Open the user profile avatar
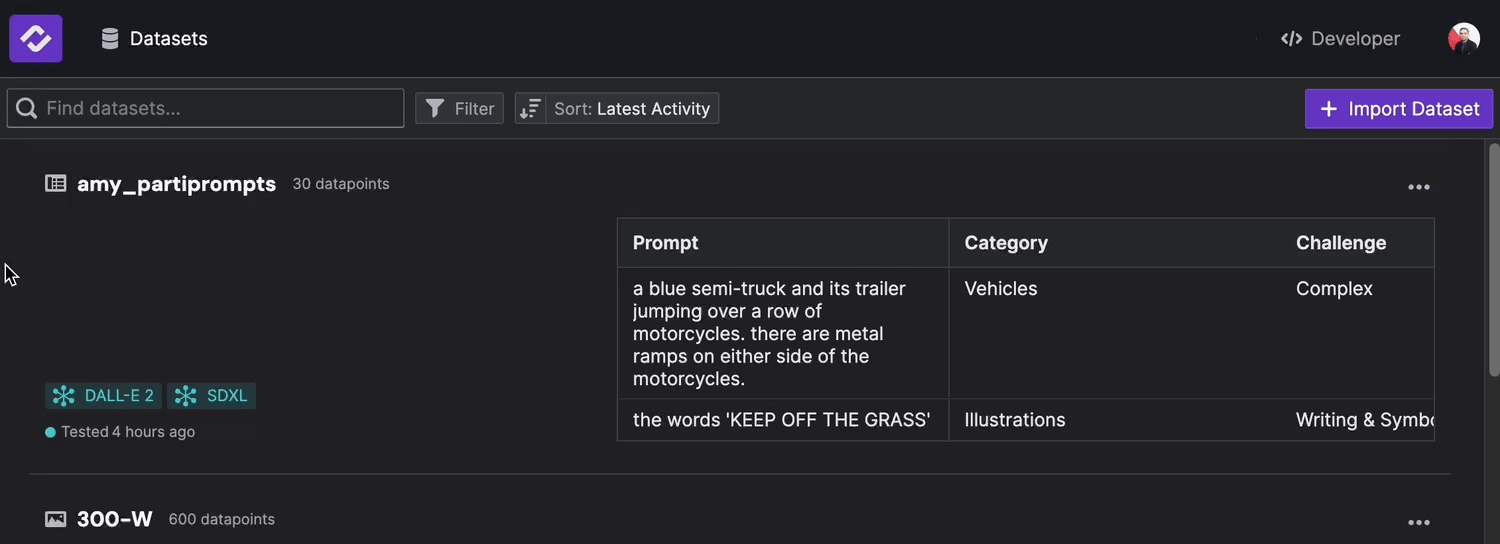 (x=1463, y=39)
